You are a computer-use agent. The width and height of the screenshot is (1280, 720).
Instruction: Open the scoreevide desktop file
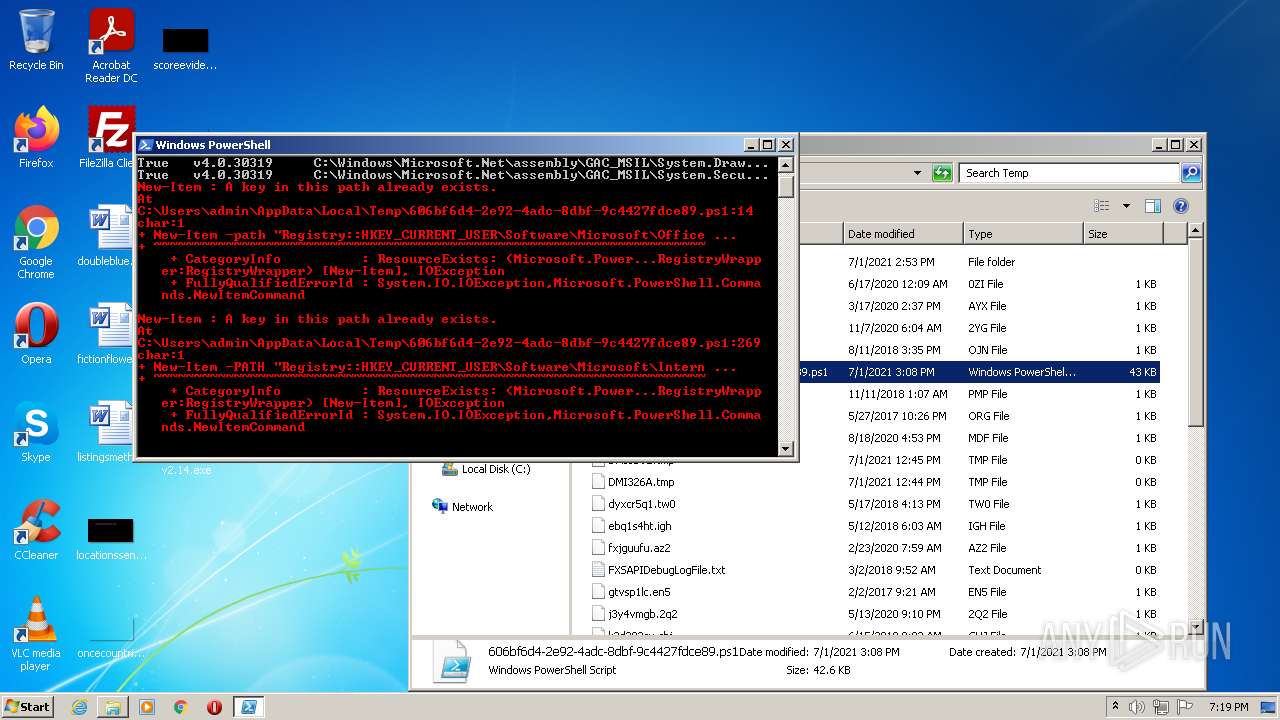(185, 48)
